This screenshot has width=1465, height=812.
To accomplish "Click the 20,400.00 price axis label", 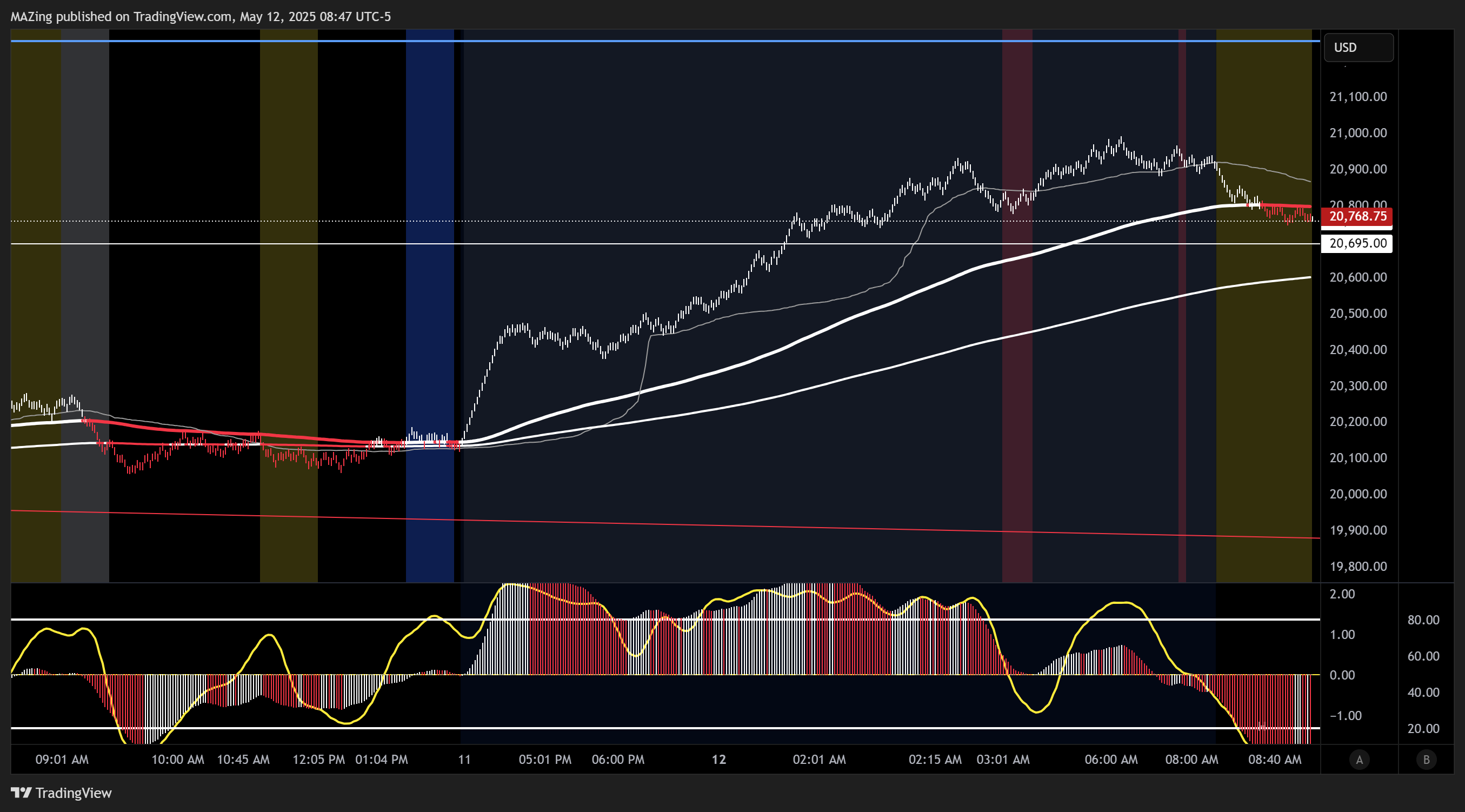I will [x=1357, y=350].
